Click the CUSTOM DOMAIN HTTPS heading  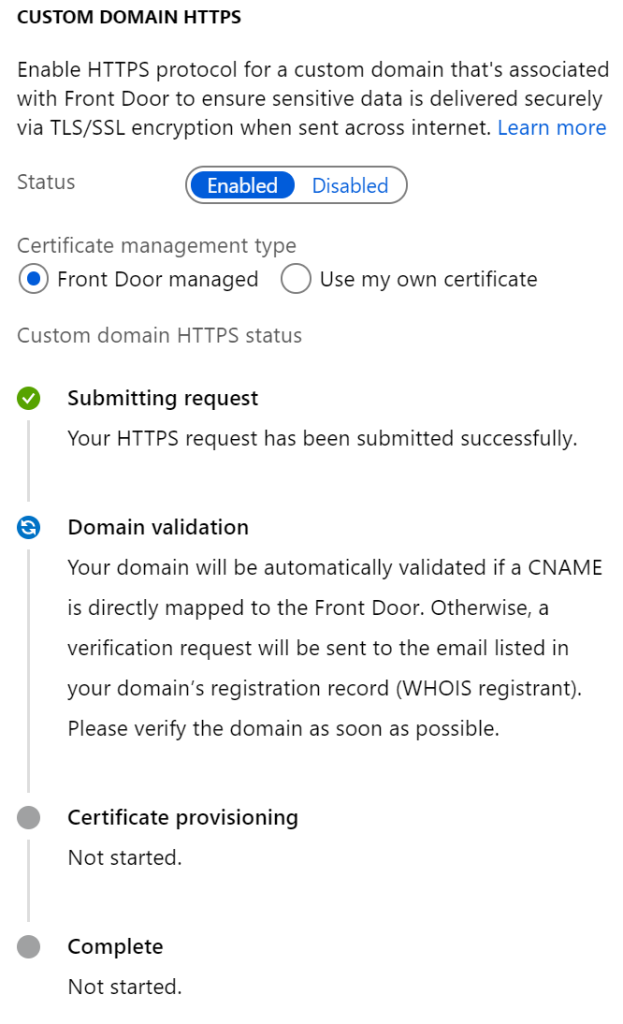pyautogui.click(x=129, y=17)
